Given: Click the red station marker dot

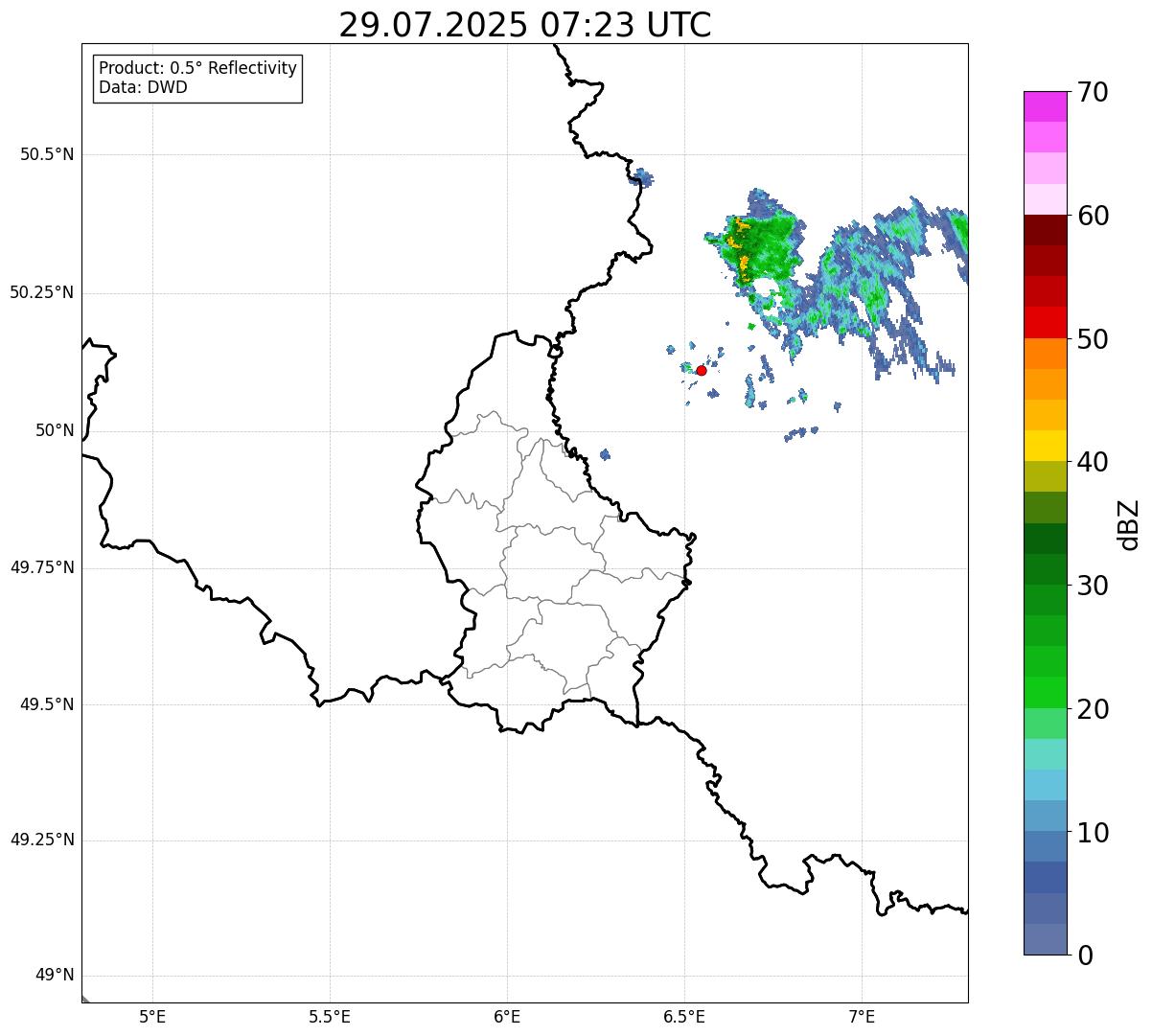Looking at the screenshot, I should click(x=702, y=370).
